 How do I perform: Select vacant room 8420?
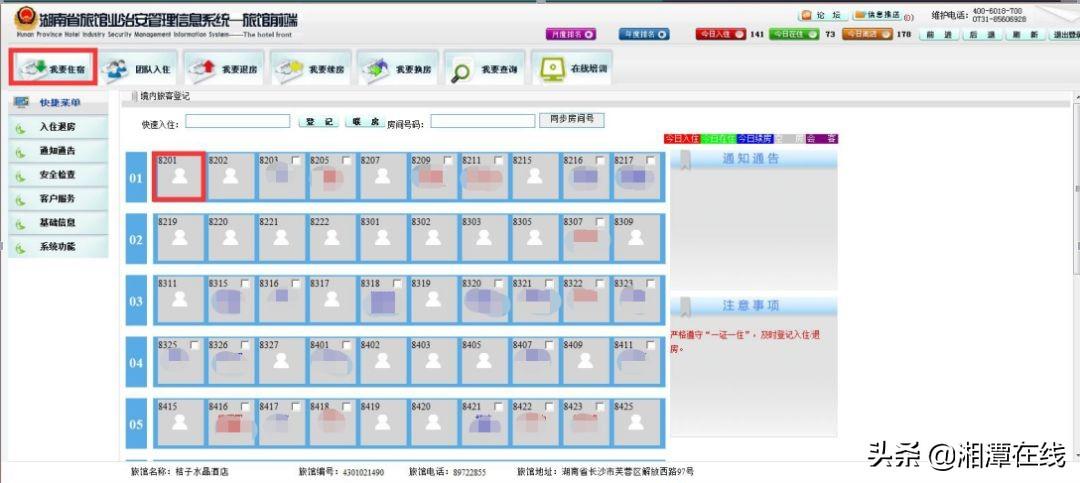tap(433, 422)
